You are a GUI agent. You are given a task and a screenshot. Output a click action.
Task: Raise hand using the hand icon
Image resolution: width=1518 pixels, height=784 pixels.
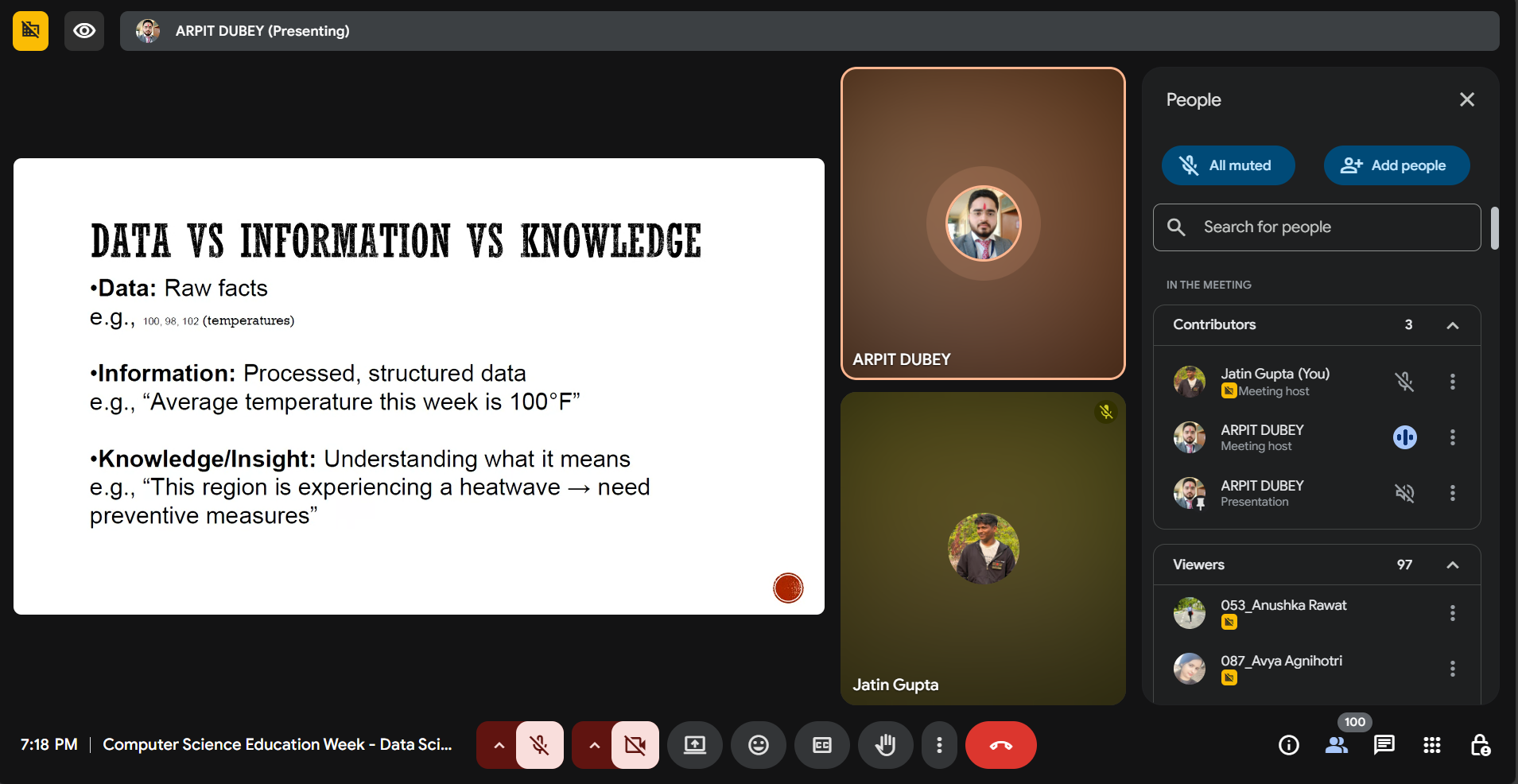point(885,745)
